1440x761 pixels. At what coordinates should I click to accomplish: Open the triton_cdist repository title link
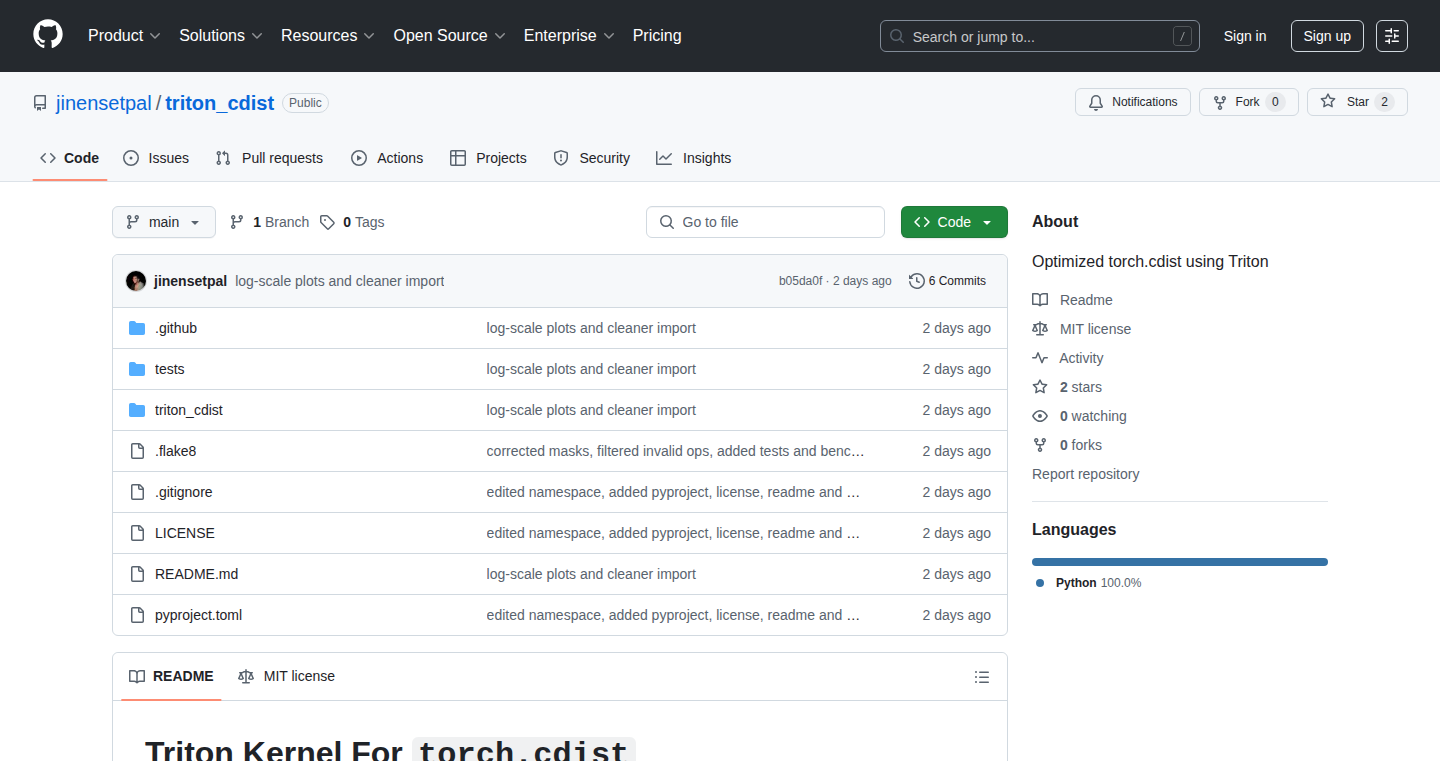point(219,103)
